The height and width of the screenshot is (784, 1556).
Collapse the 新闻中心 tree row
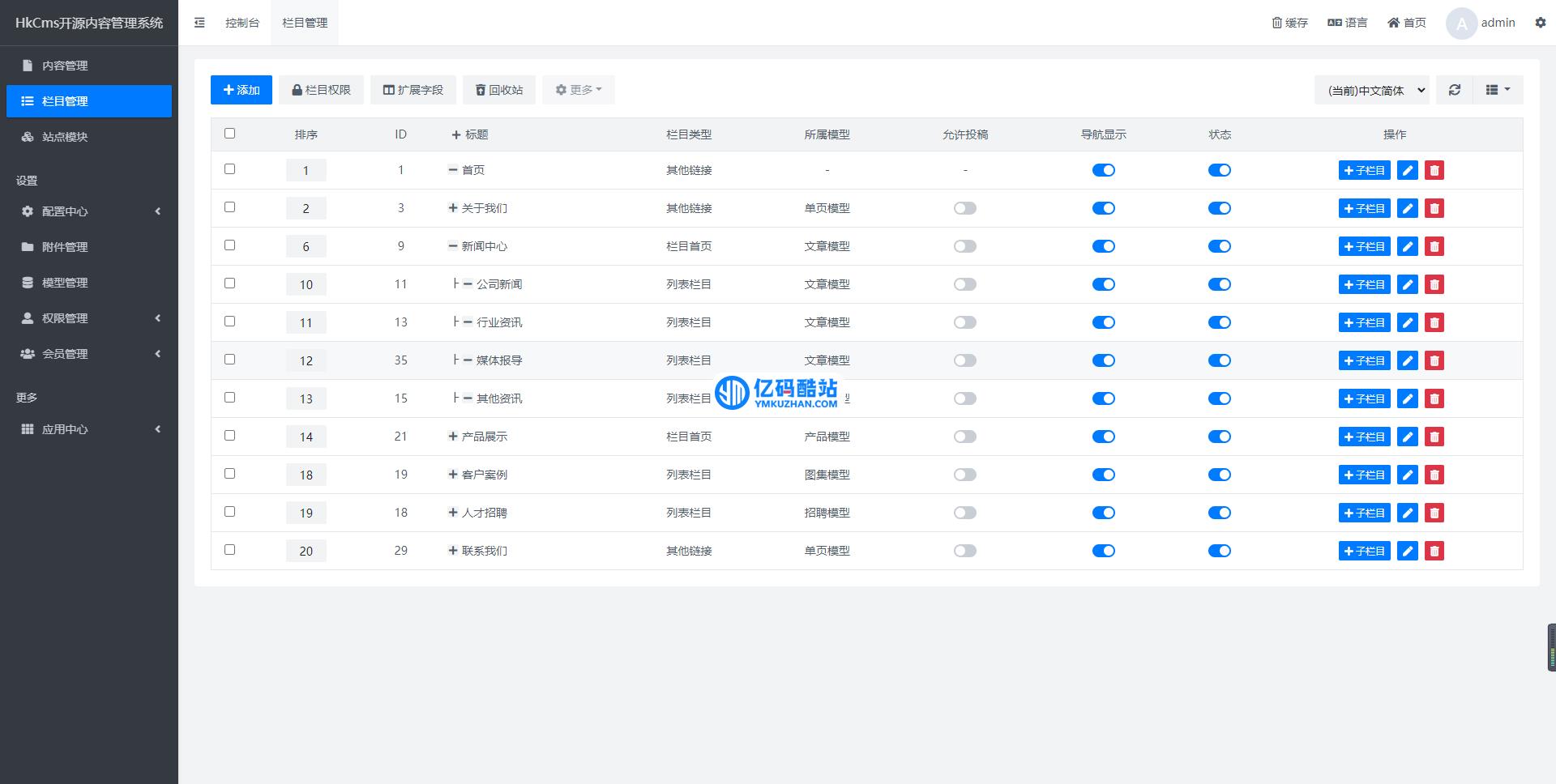453,246
